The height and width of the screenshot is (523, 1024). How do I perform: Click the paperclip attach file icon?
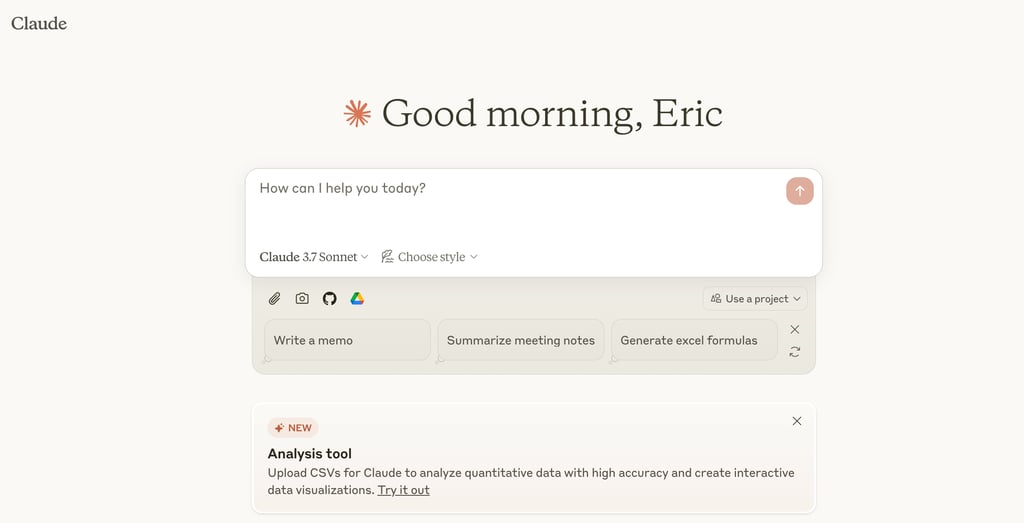click(274, 298)
